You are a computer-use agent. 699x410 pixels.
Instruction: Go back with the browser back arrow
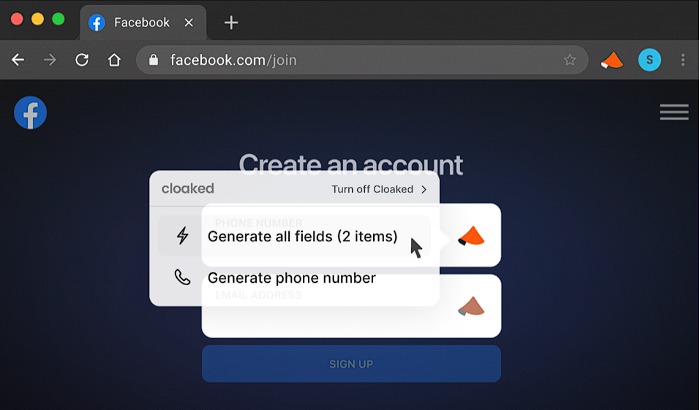click(18, 60)
